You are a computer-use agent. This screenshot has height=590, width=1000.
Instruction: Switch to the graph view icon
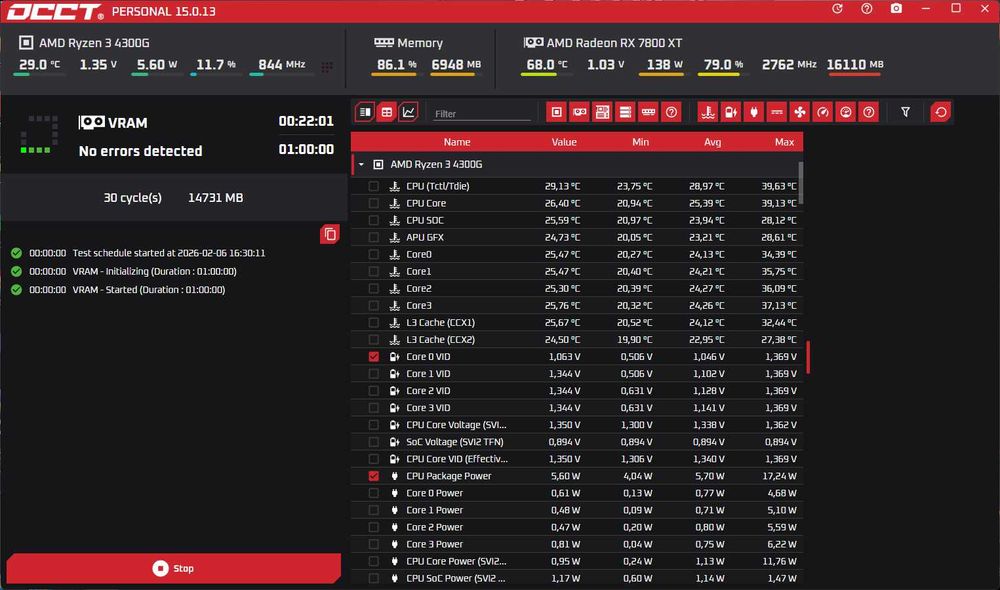coord(408,112)
